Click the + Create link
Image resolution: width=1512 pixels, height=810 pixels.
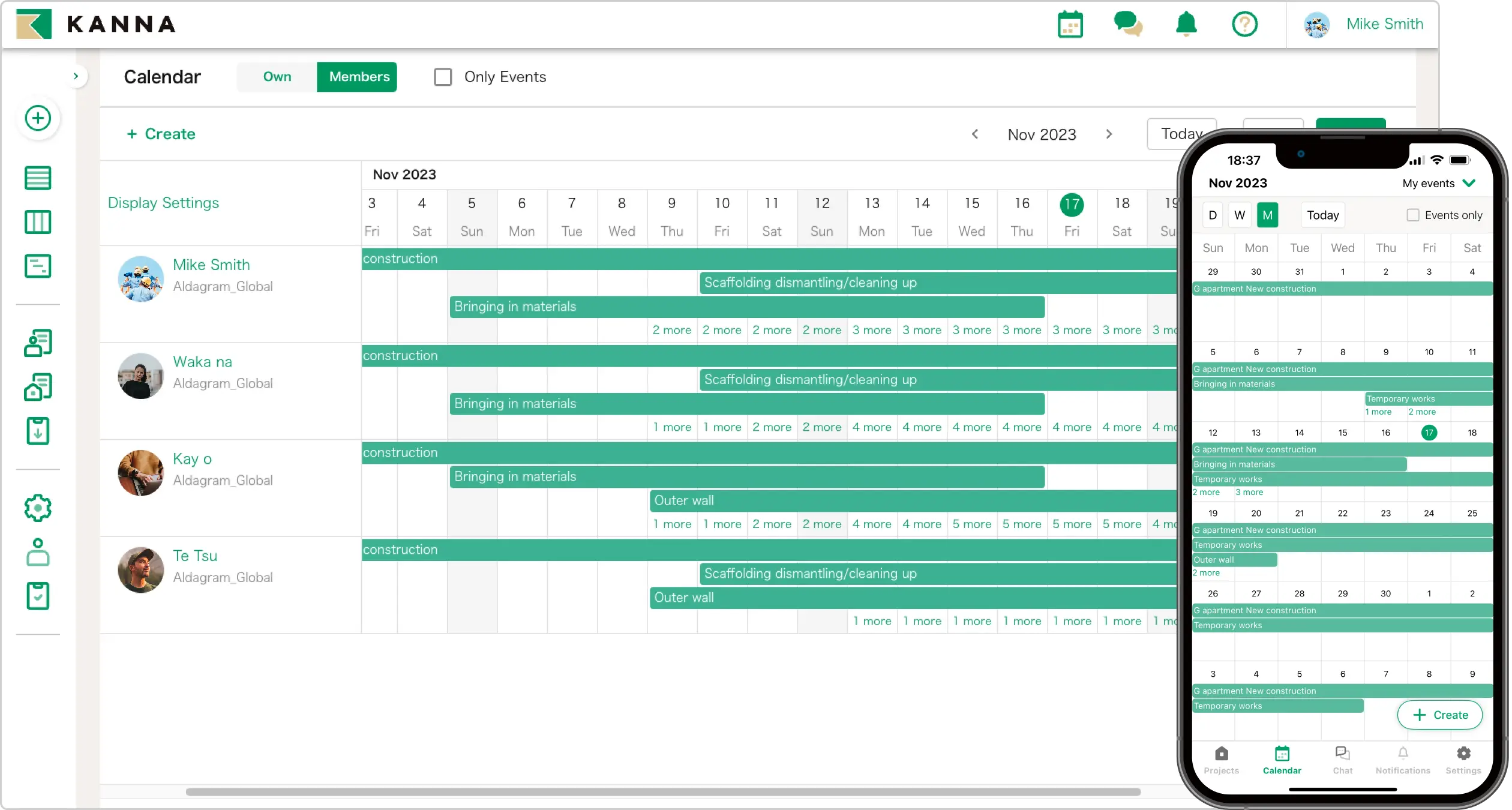click(161, 134)
